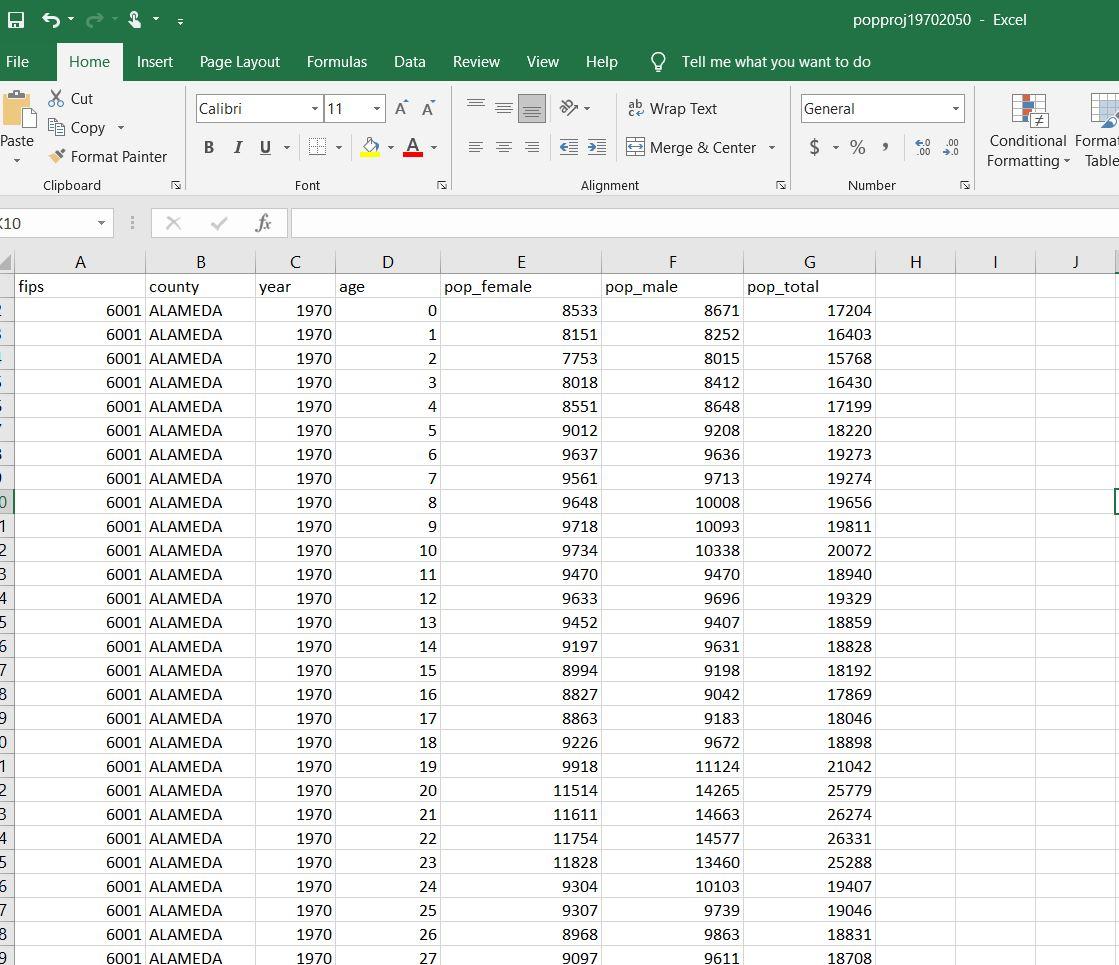Click the Merge & Center button

coord(691,147)
